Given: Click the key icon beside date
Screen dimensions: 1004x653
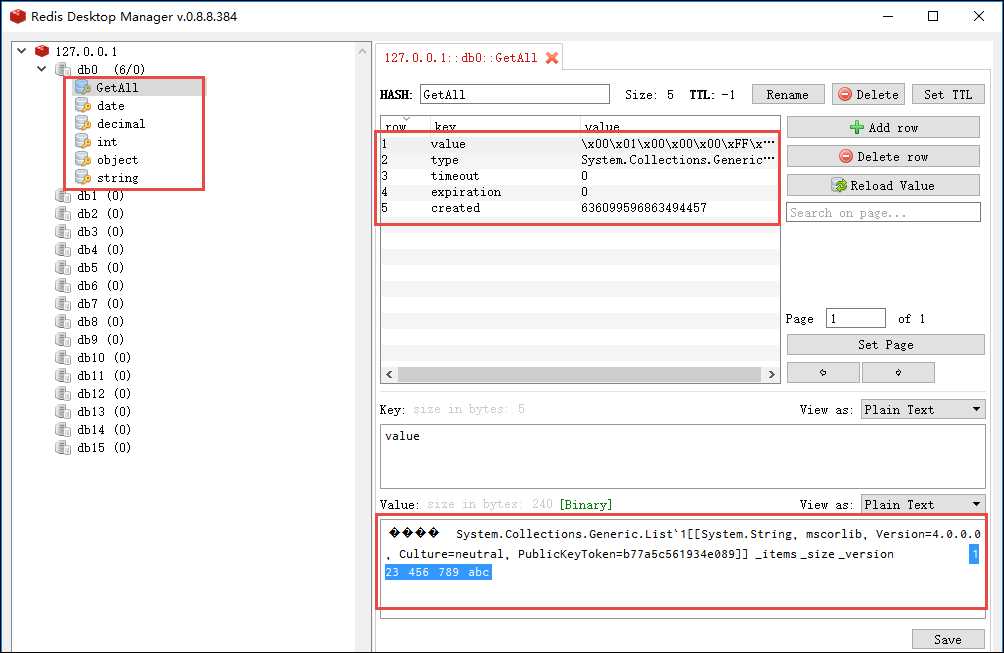Looking at the screenshot, I should [83, 105].
